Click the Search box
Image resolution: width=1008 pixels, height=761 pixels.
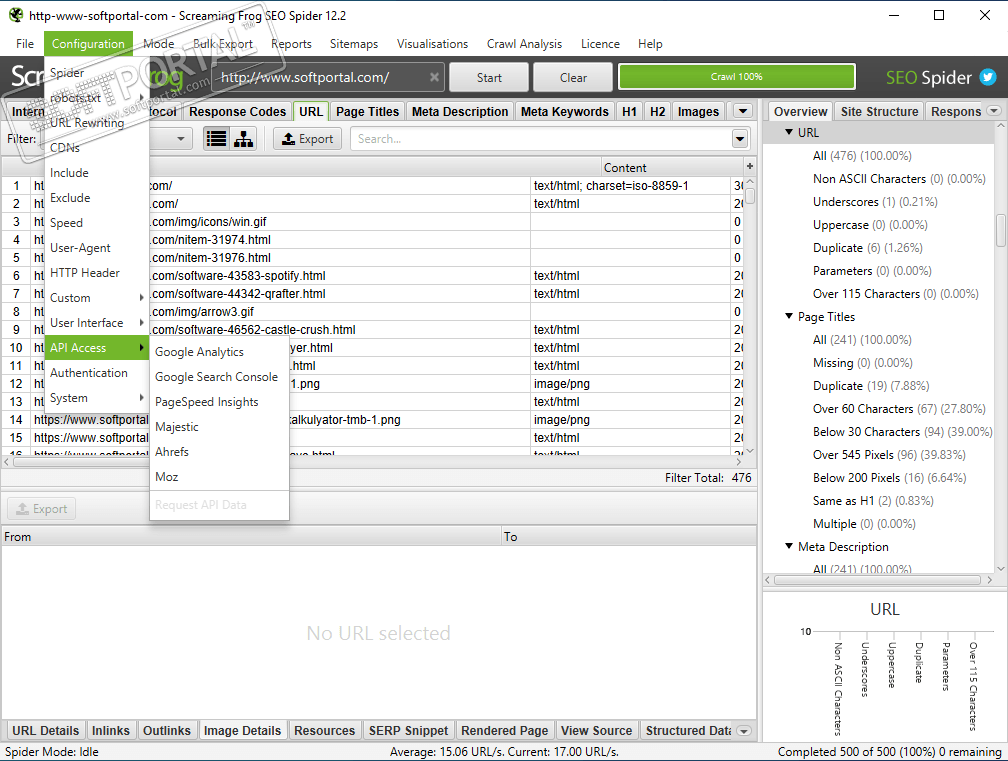[x=541, y=139]
